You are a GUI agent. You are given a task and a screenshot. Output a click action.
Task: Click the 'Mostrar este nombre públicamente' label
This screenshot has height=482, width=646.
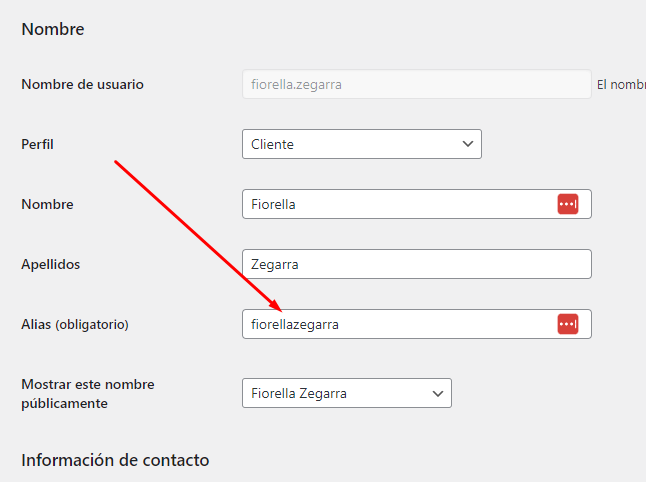[87, 394]
